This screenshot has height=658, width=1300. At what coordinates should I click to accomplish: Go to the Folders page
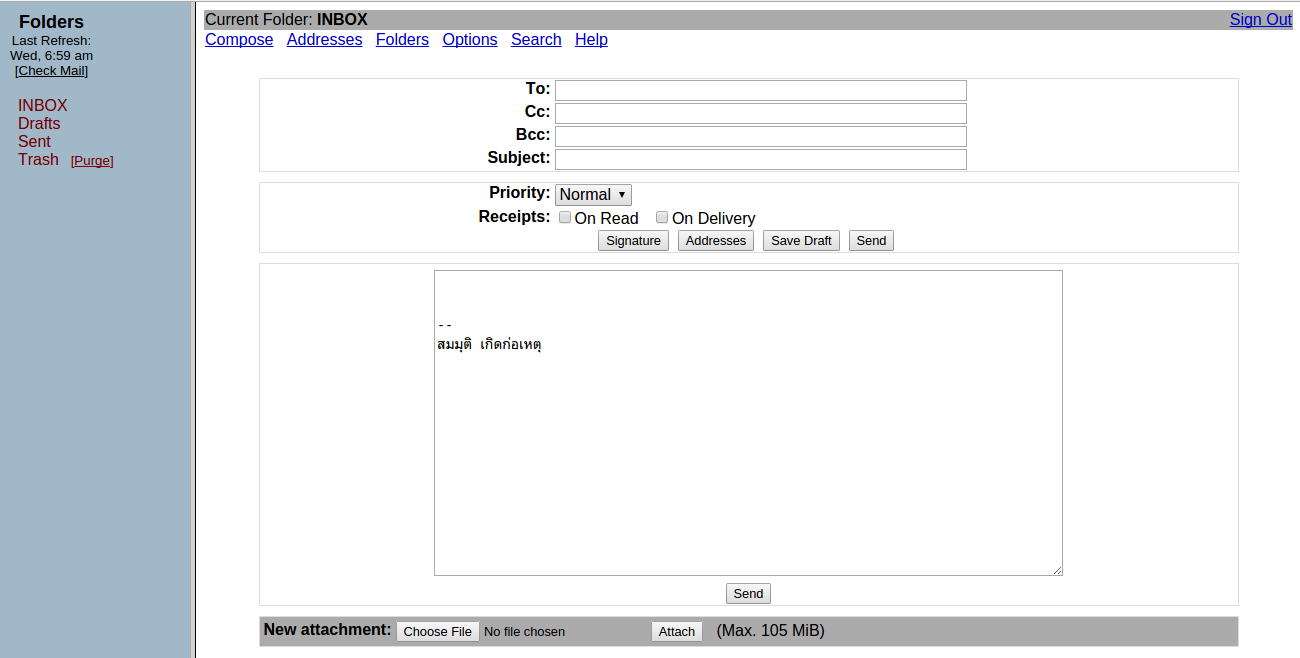402,40
